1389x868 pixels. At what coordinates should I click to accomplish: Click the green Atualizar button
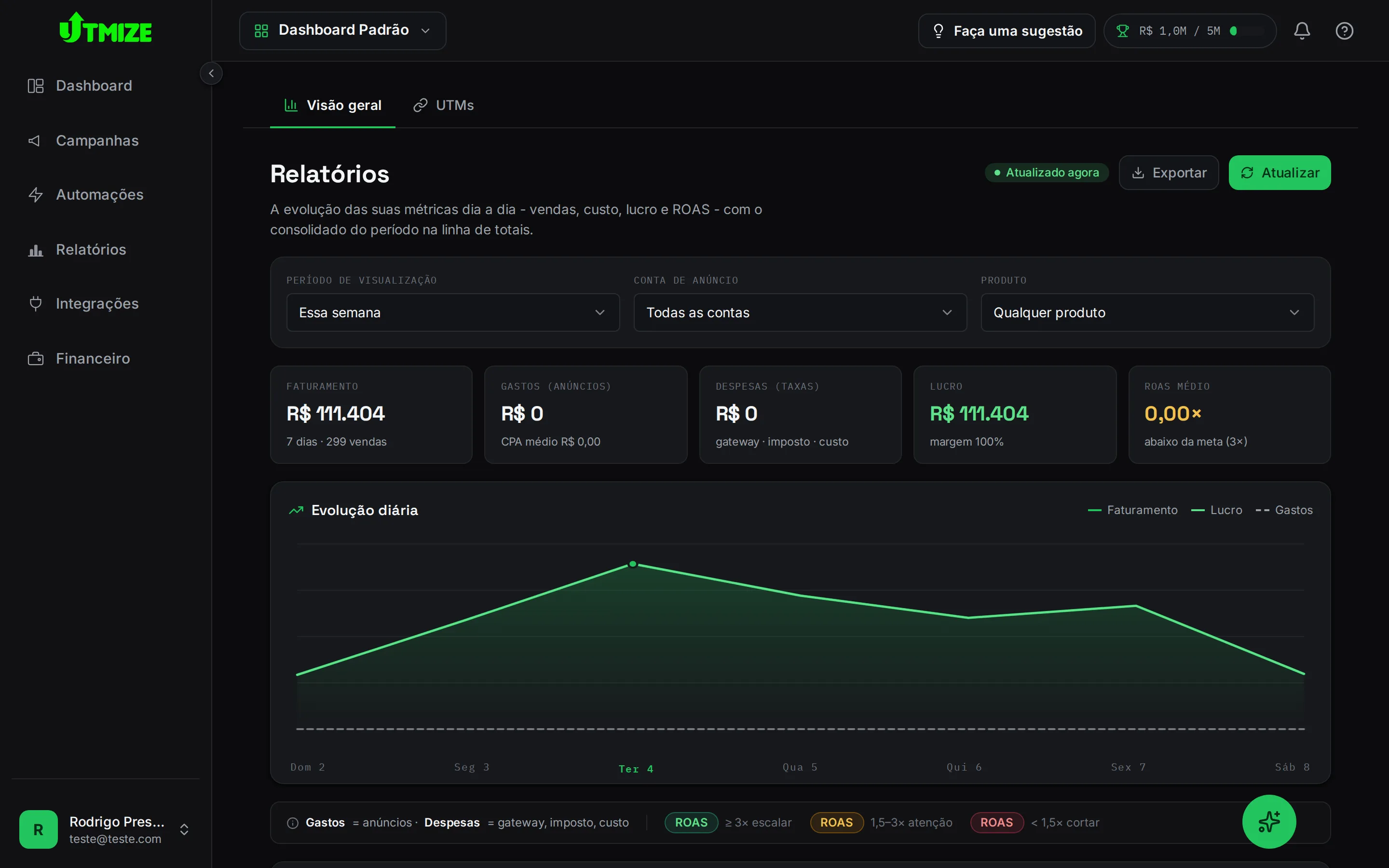1280,173
